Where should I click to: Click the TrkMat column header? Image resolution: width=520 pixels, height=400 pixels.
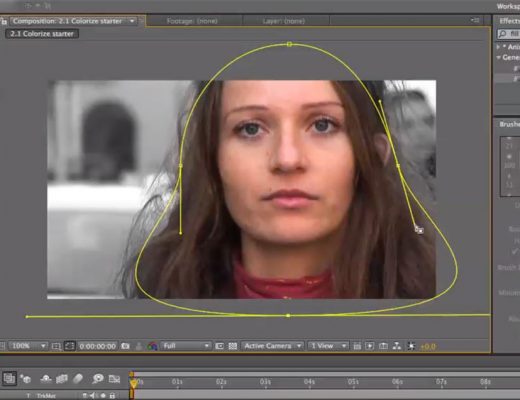click(x=46, y=396)
